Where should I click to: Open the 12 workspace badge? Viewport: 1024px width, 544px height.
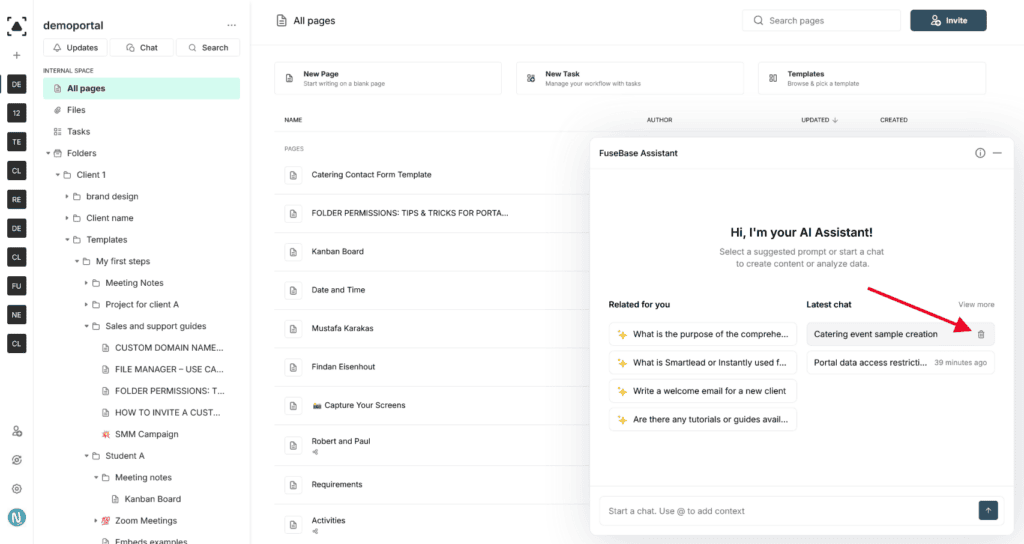coord(16,113)
